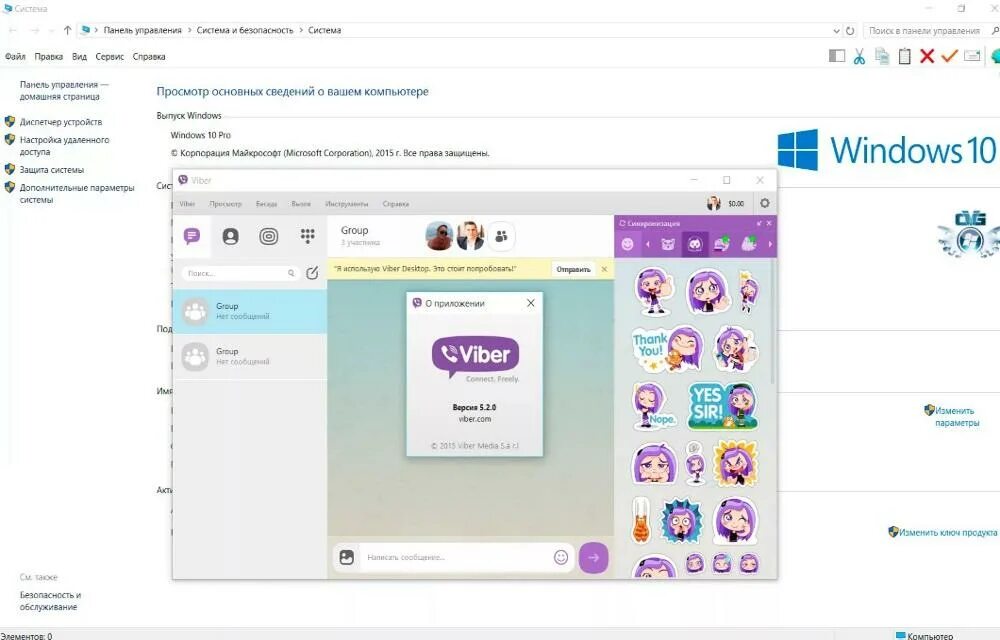
Task: Open the Viber contacts tab icon
Action: pos(230,236)
